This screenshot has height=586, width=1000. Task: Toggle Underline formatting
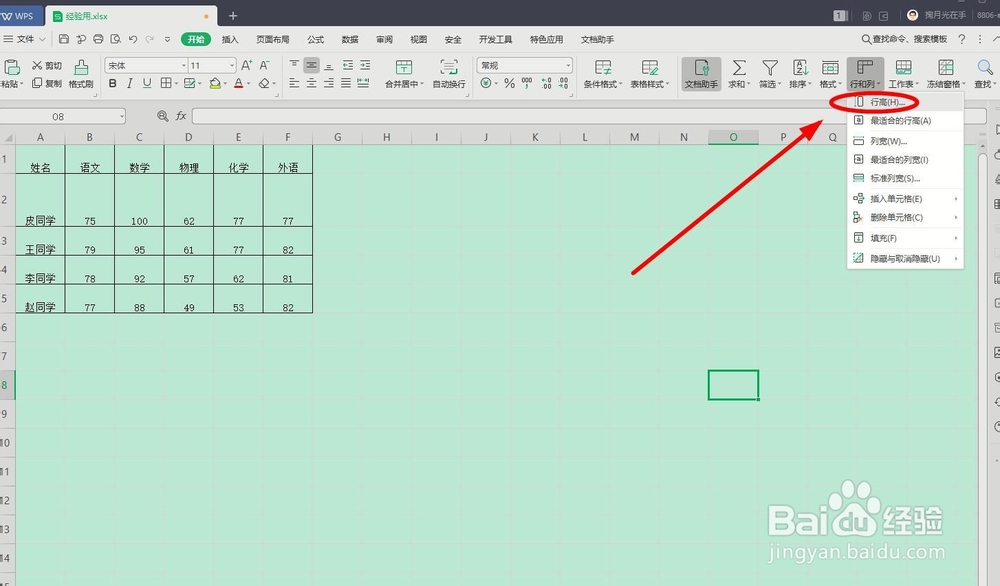coord(147,83)
